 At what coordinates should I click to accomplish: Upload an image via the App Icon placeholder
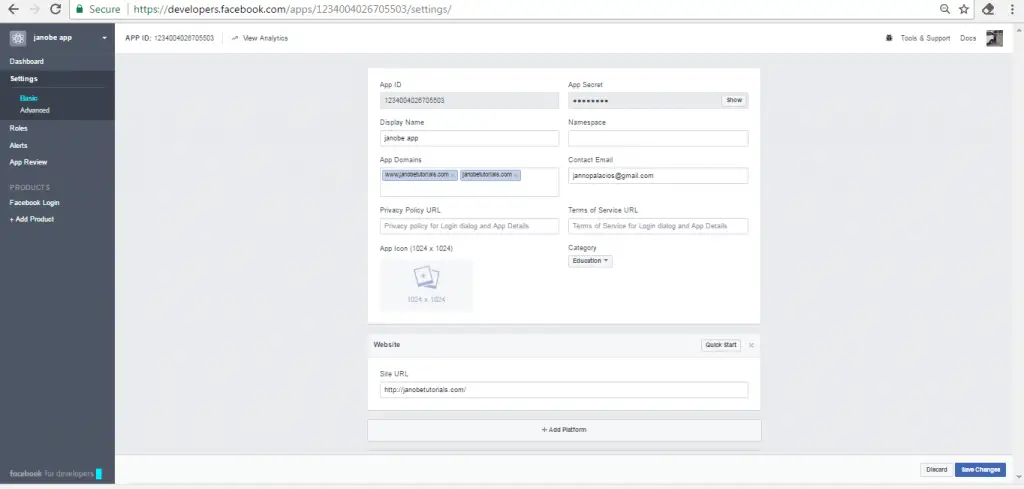(426, 285)
